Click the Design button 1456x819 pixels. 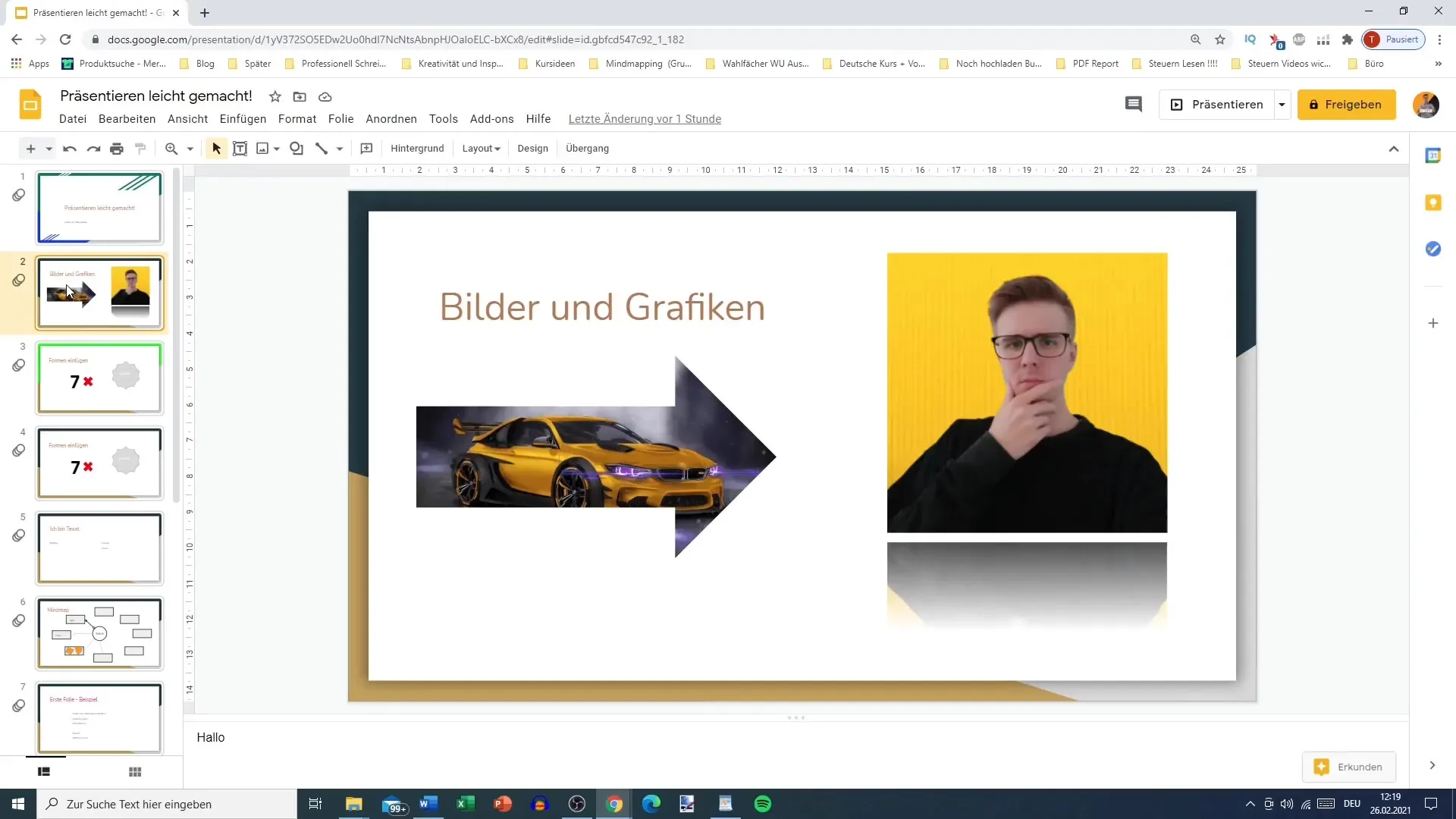click(532, 149)
